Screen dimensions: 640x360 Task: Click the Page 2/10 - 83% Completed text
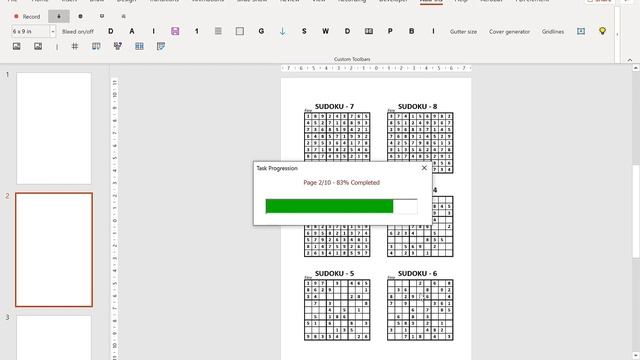click(x=342, y=182)
